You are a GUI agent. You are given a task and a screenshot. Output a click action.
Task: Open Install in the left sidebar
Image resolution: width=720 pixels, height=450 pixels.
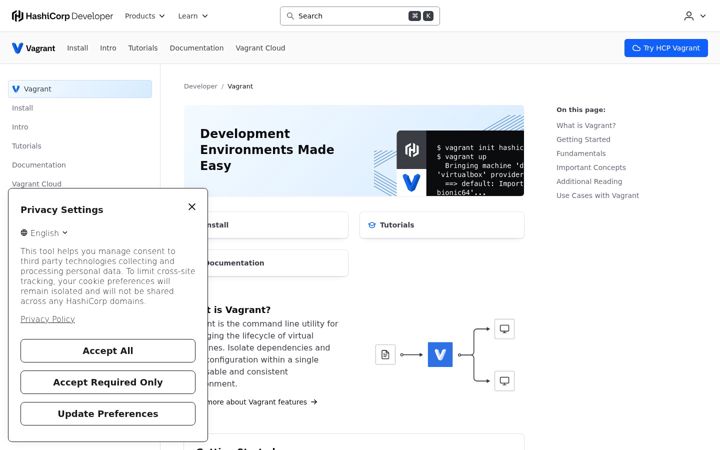[x=22, y=108]
